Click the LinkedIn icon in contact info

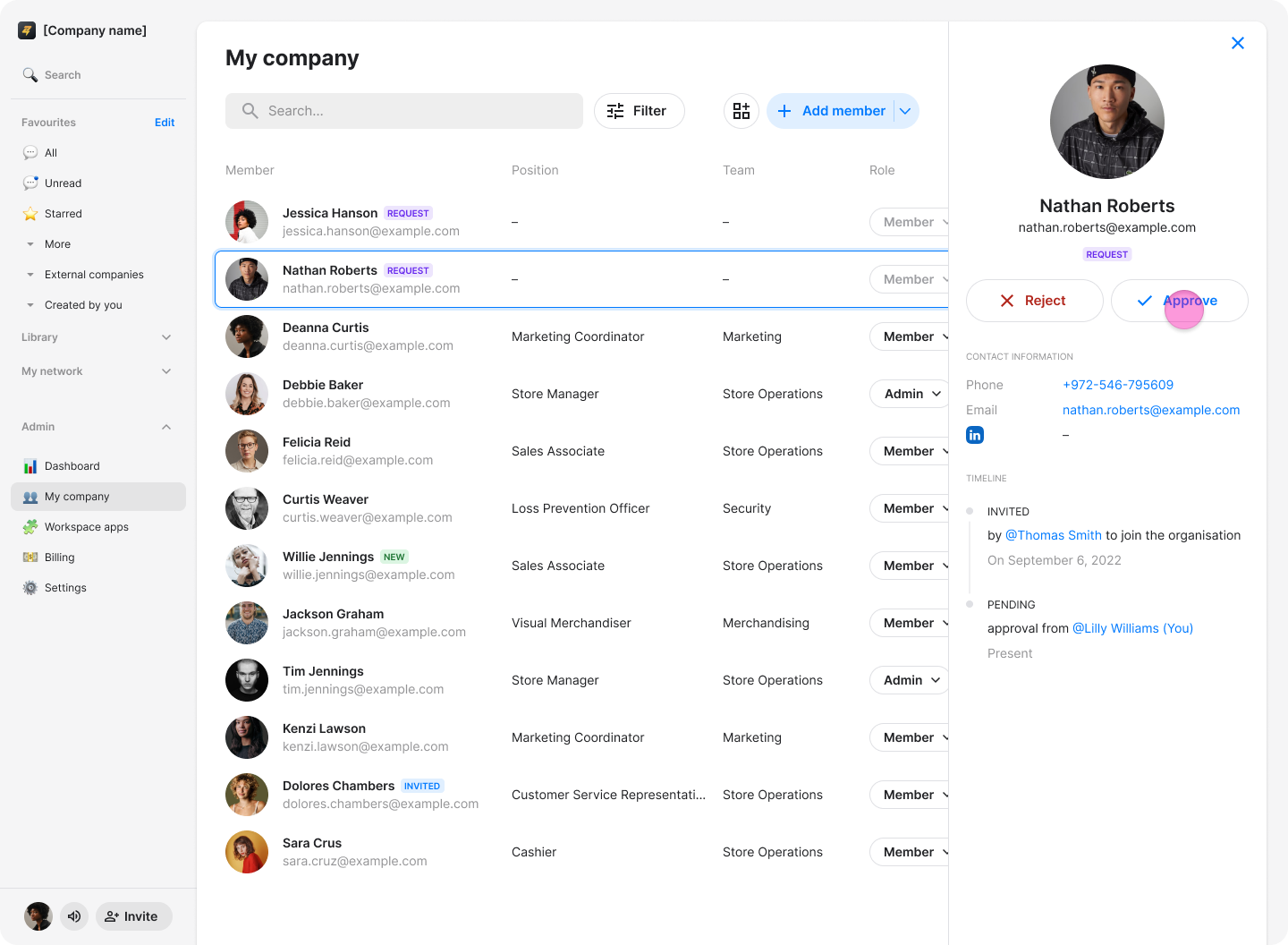tap(975, 435)
